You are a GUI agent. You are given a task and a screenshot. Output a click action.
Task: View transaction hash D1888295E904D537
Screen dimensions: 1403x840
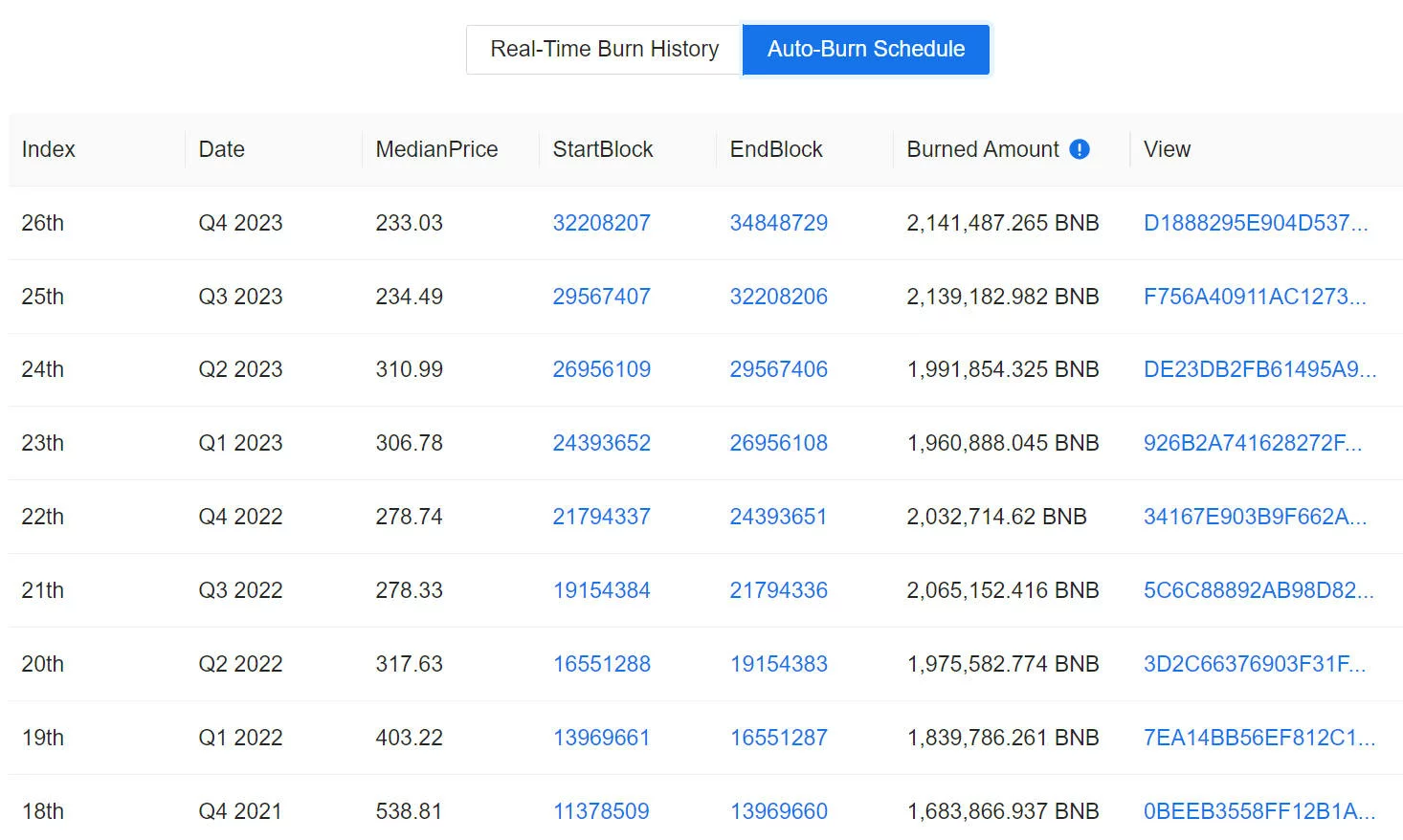tap(1255, 223)
